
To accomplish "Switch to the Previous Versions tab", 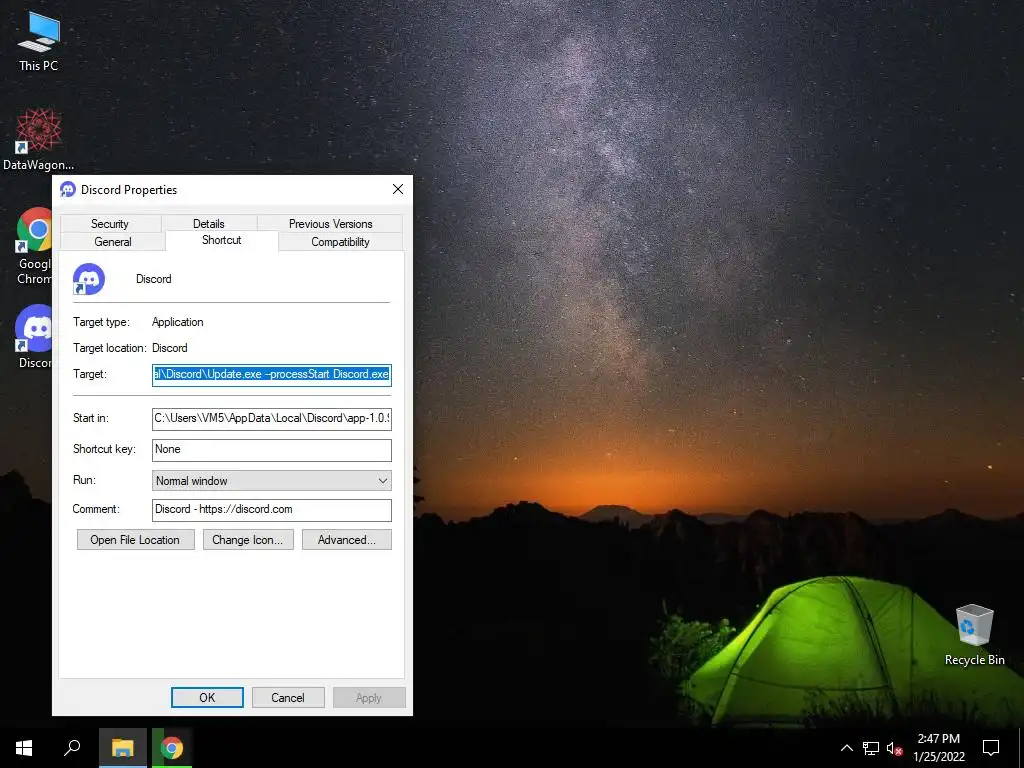I will tap(330, 223).
